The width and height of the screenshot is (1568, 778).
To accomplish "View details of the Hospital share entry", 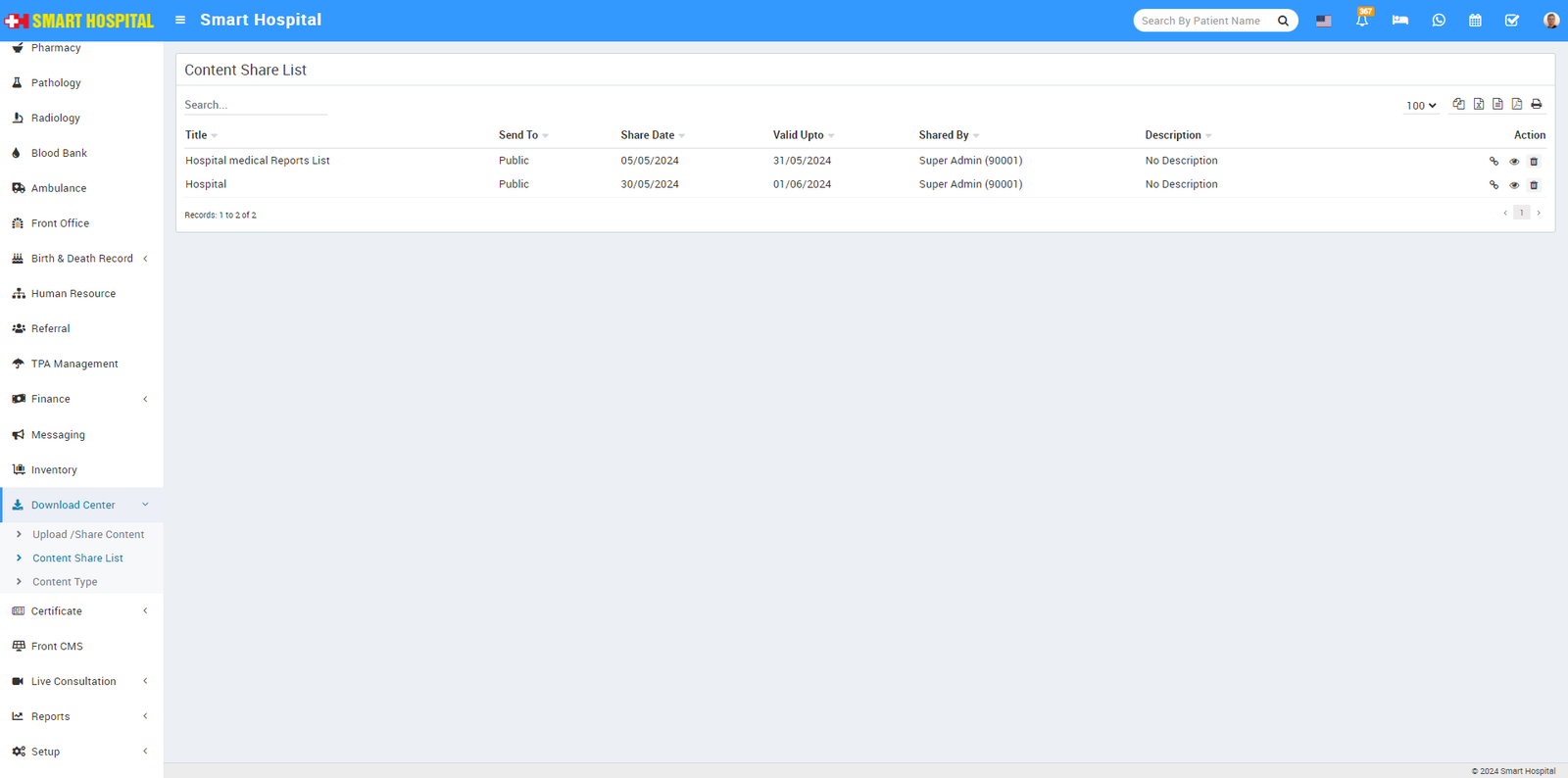I will point(1514,185).
